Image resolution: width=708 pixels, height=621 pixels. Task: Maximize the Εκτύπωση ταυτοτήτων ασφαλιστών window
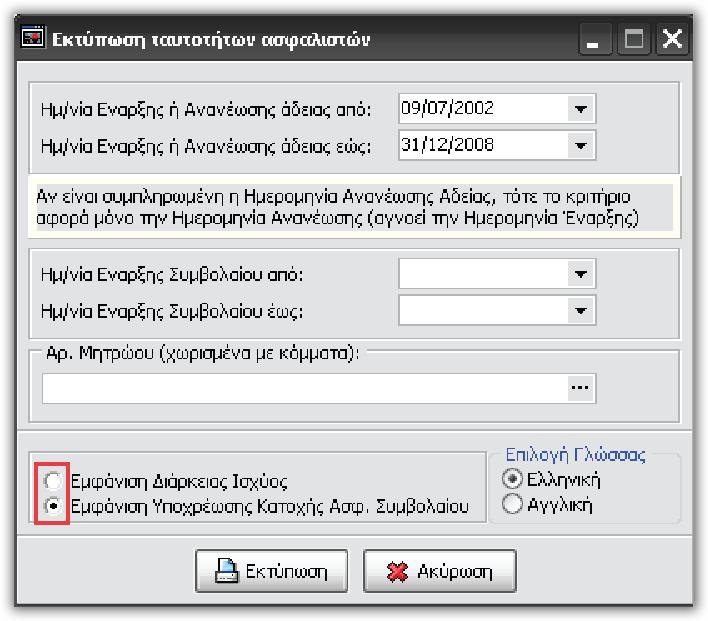(634, 39)
